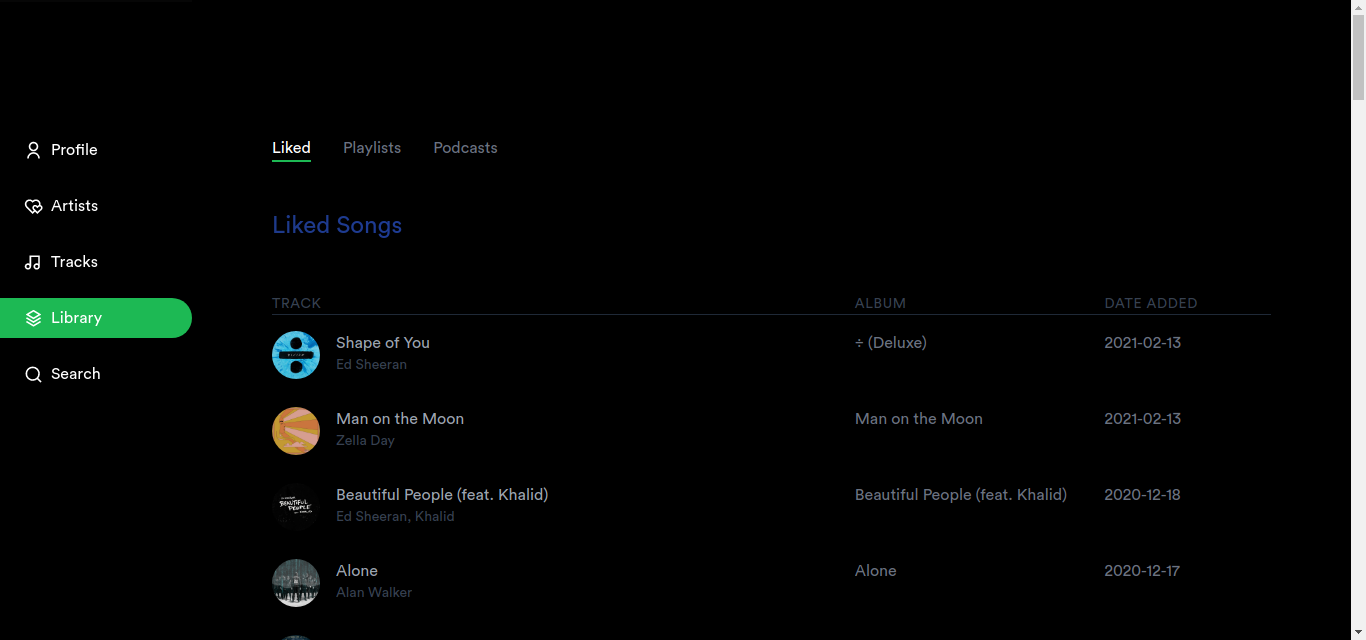Image resolution: width=1366 pixels, height=640 pixels.
Task: Open the Zella Day artist link
Action: (x=365, y=440)
